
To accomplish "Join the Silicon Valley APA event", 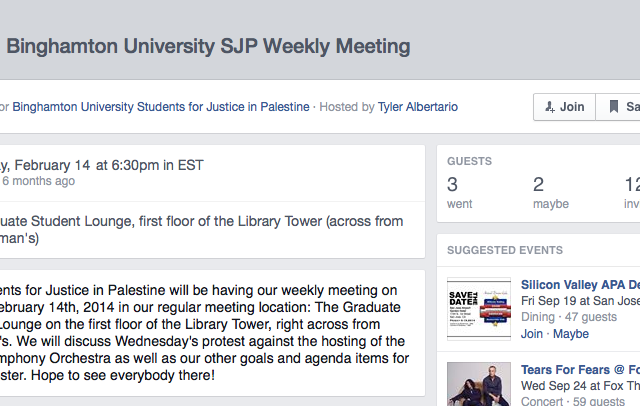I will coord(532,334).
